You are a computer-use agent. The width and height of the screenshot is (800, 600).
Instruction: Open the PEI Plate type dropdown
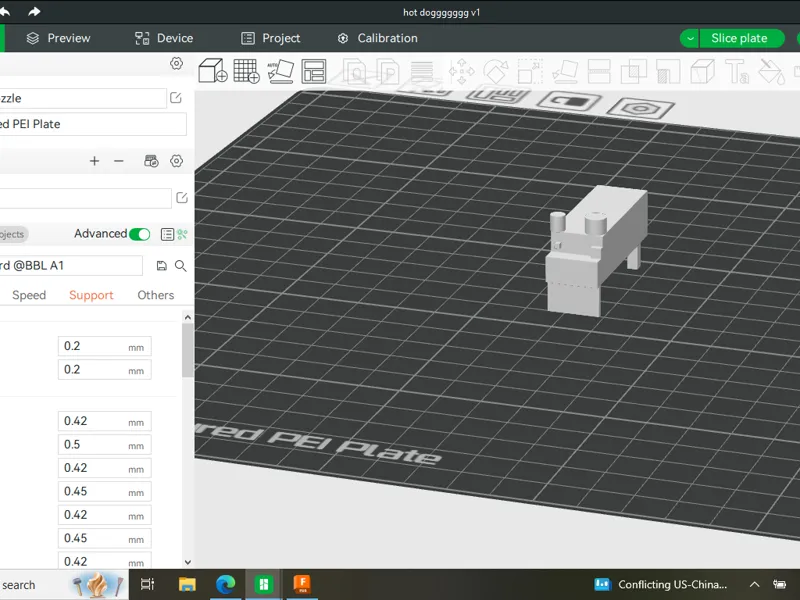point(93,124)
